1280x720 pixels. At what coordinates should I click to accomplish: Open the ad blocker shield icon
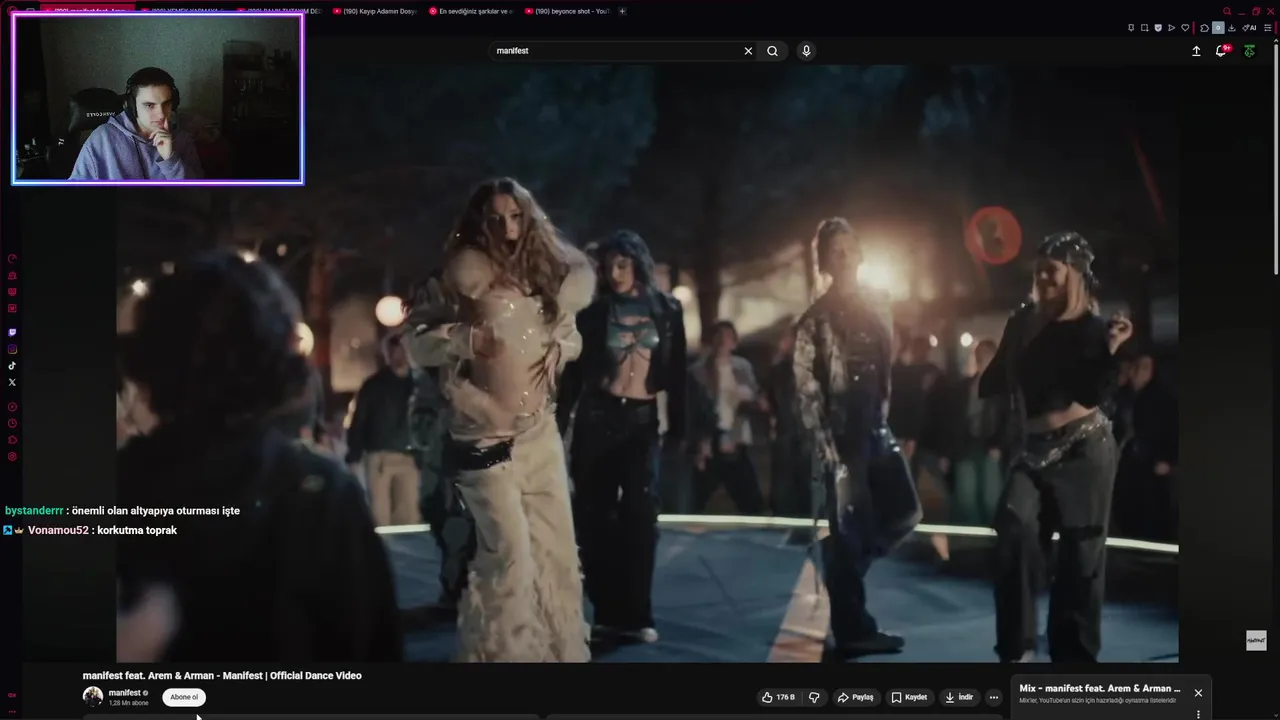click(1158, 28)
